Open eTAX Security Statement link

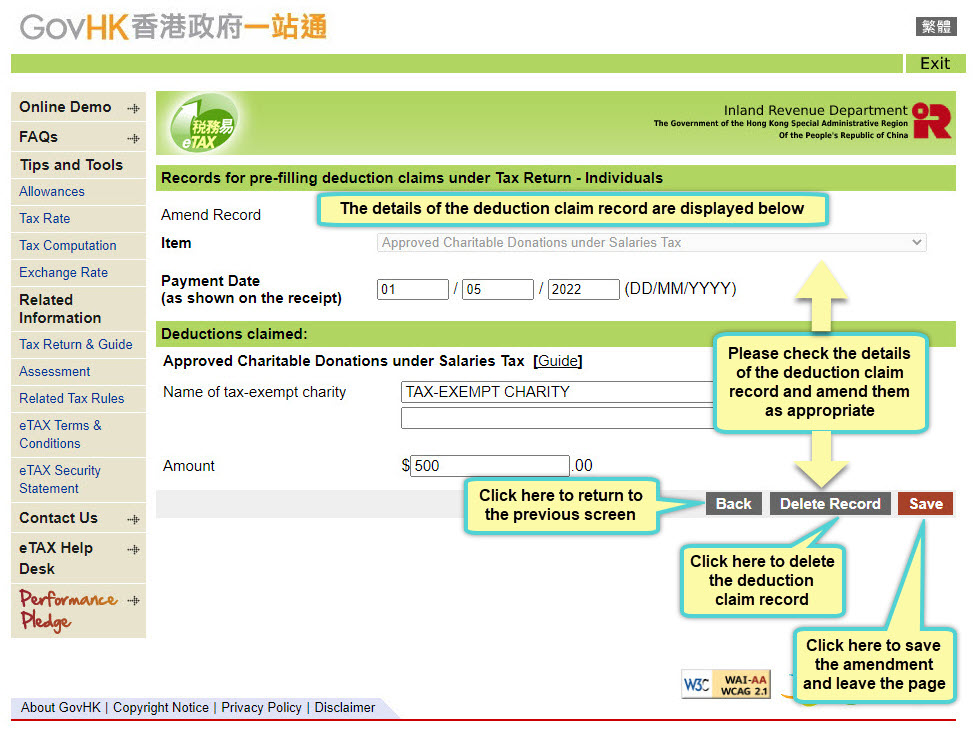[x=60, y=479]
